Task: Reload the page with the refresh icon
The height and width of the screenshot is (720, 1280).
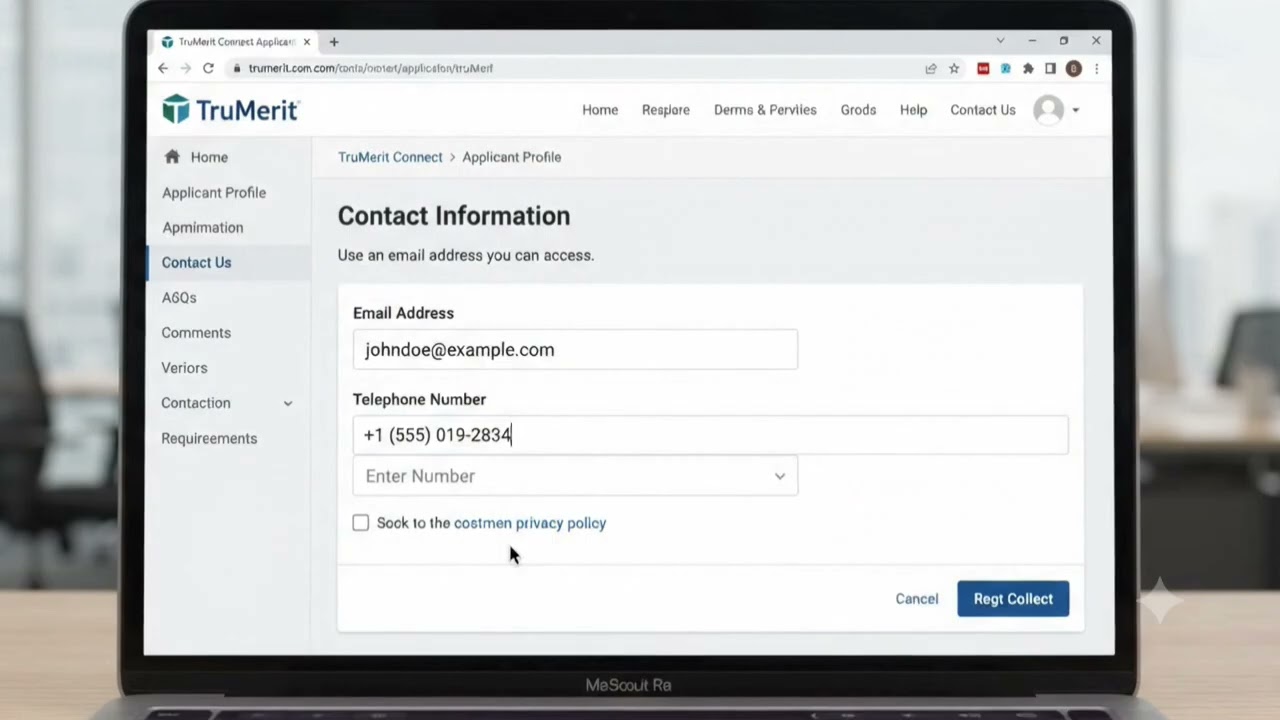Action: pos(208,68)
